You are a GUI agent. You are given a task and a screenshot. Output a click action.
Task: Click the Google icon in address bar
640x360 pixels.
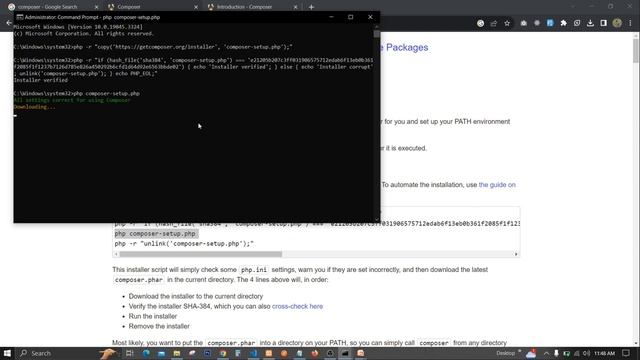pos(480,23)
